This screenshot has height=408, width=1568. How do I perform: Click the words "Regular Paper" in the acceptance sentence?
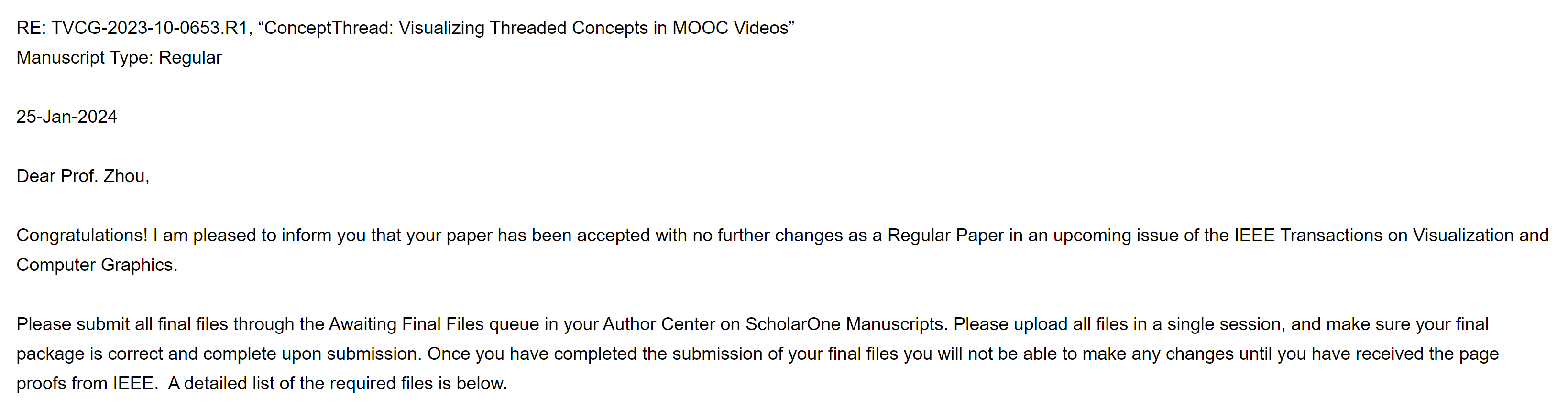[x=945, y=236]
